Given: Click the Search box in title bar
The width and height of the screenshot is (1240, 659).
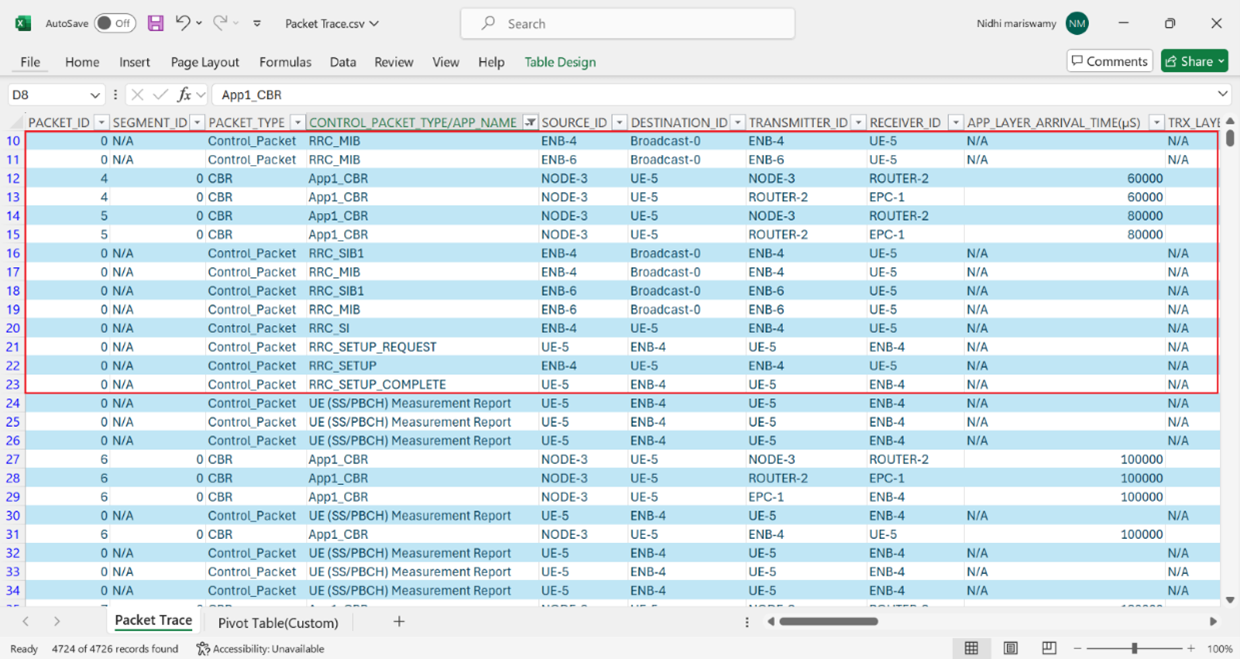Looking at the screenshot, I should click(x=627, y=23).
